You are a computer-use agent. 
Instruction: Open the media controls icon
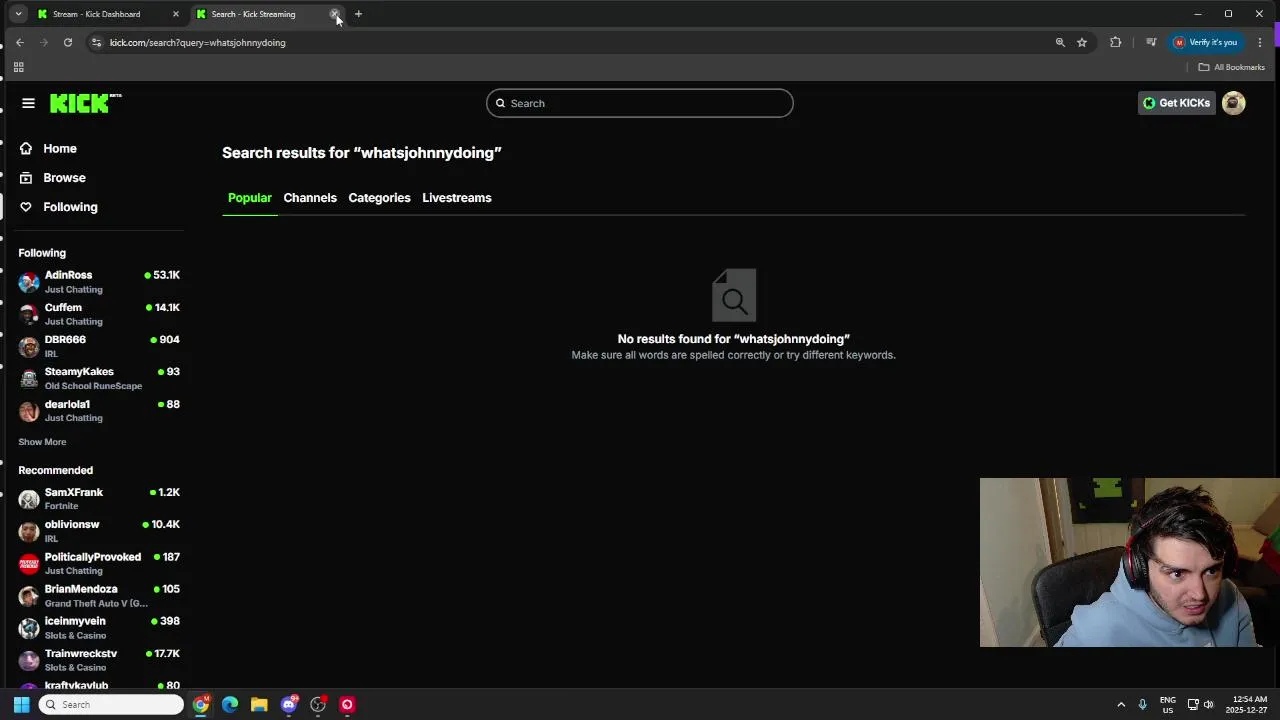[1151, 42]
